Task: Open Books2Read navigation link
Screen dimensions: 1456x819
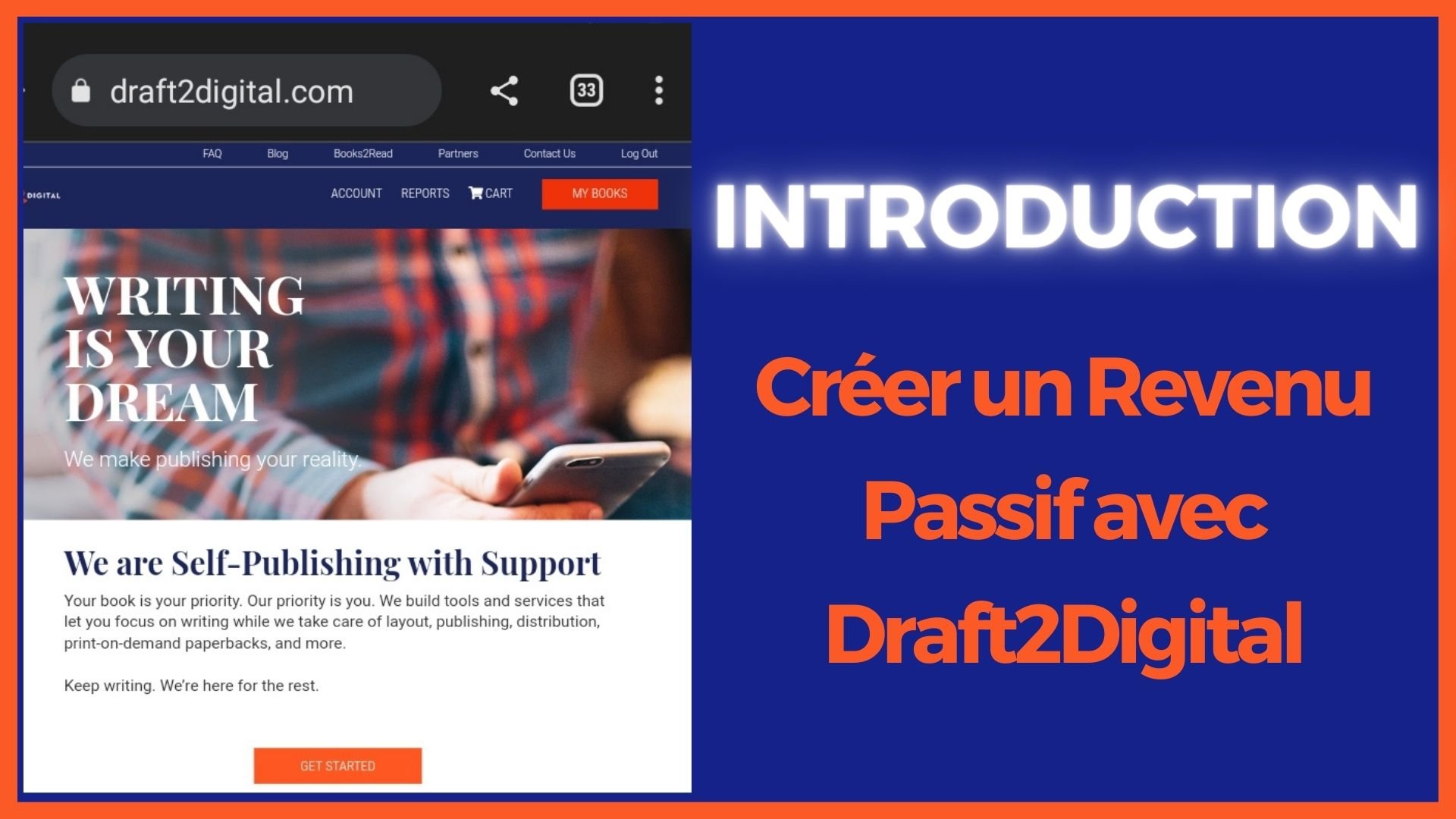Action: coord(363,153)
